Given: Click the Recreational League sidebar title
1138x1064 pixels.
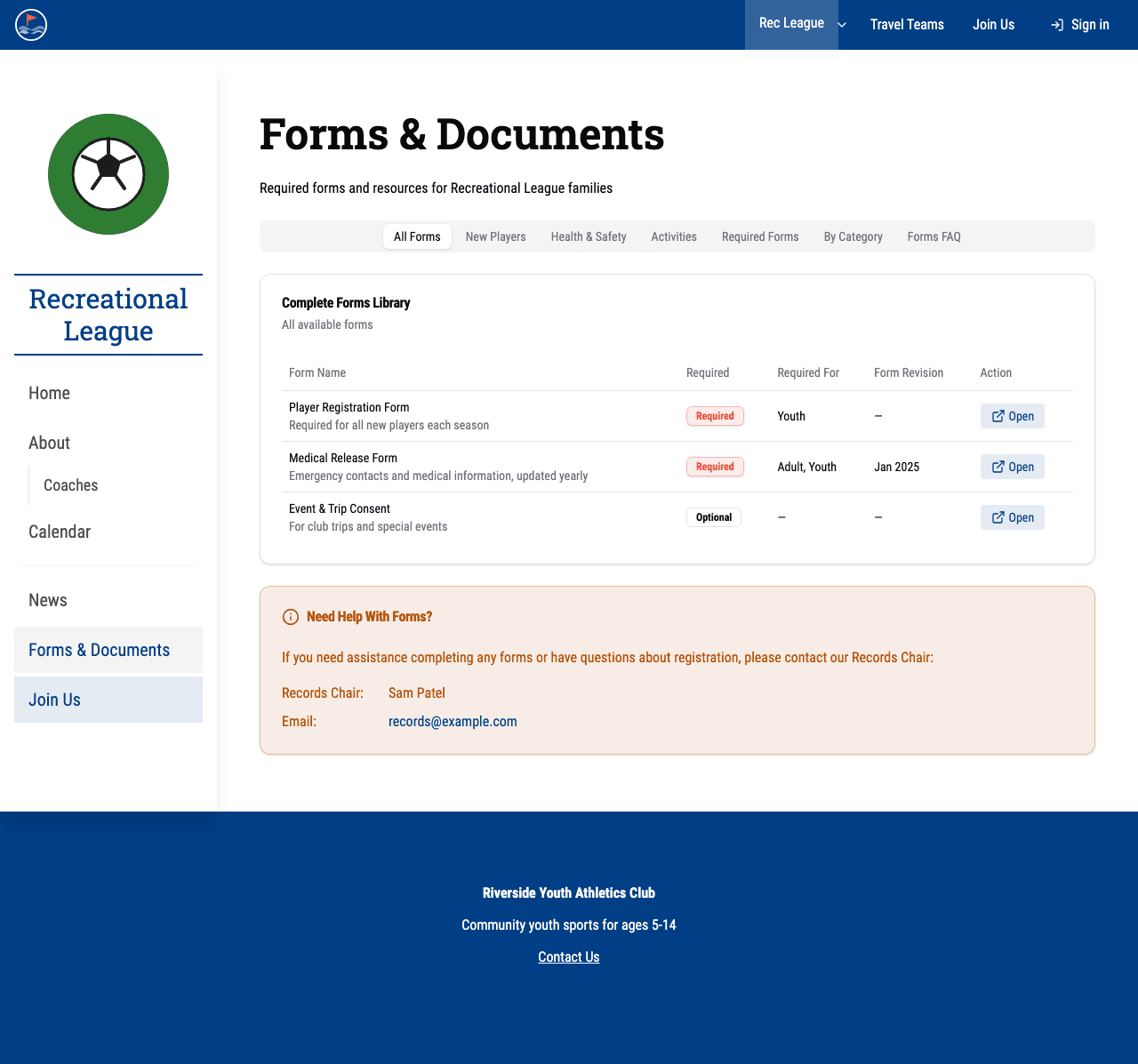Looking at the screenshot, I should click(108, 315).
